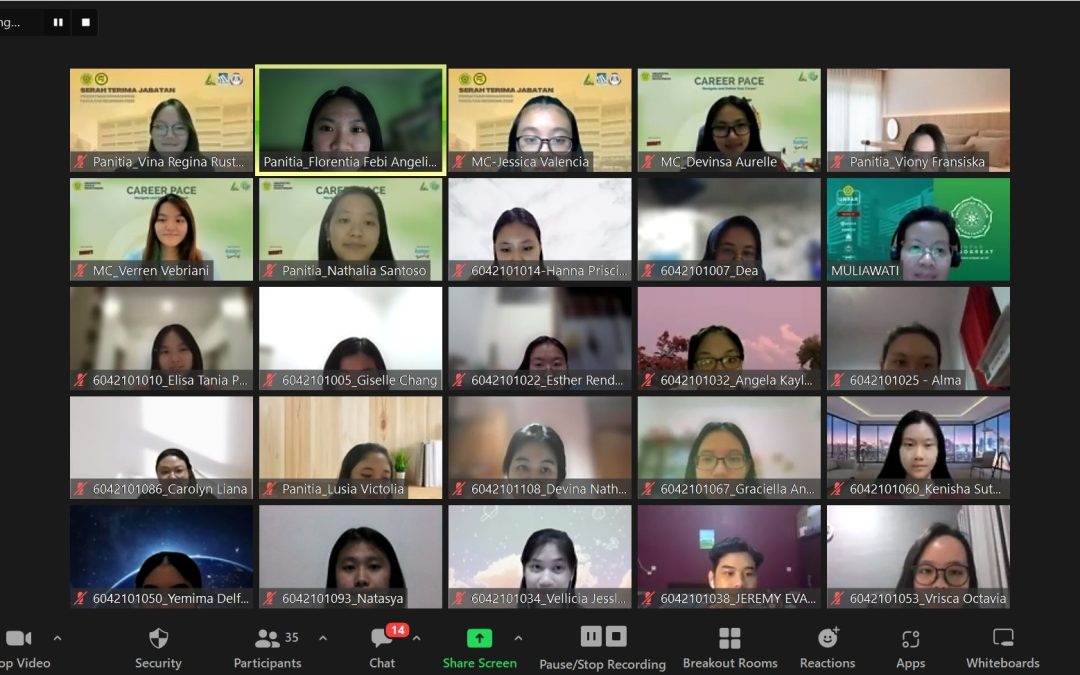
Task: Open Whiteboards
Action: tap(1002, 638)
